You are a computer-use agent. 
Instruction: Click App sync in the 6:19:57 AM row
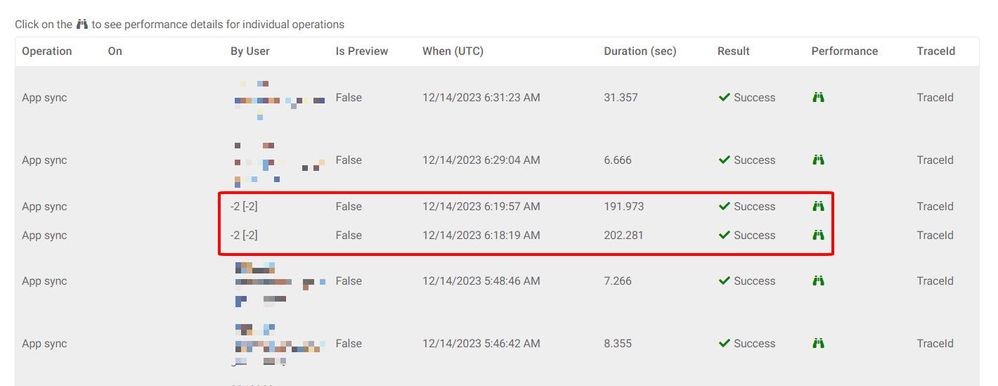coord(45,206)
